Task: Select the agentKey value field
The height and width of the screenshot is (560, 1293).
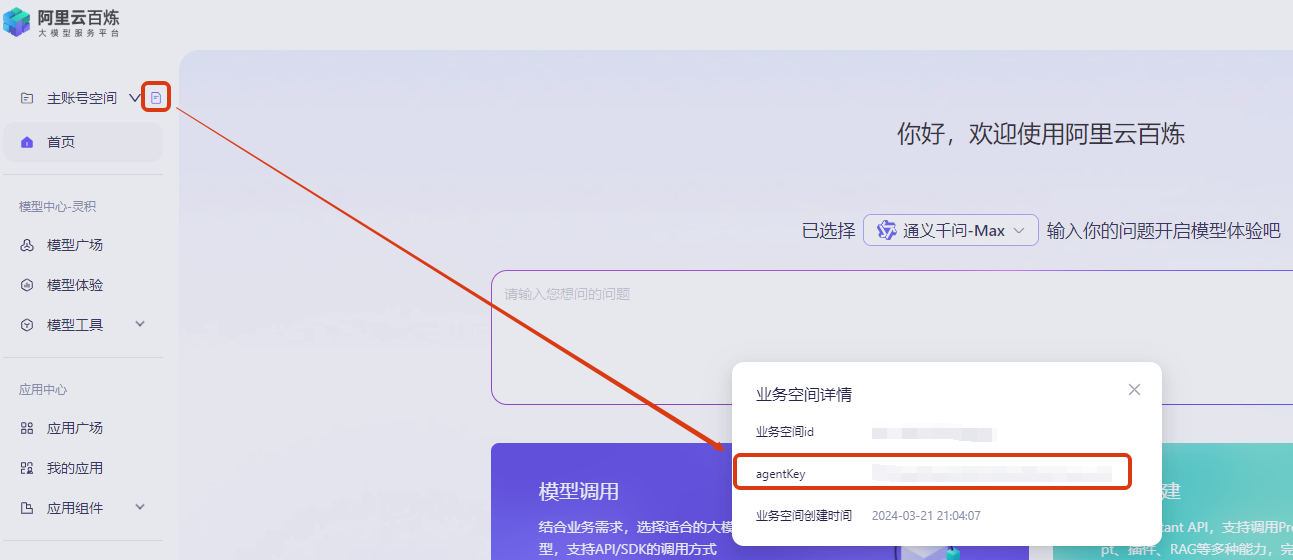Action: coord(992,473)
